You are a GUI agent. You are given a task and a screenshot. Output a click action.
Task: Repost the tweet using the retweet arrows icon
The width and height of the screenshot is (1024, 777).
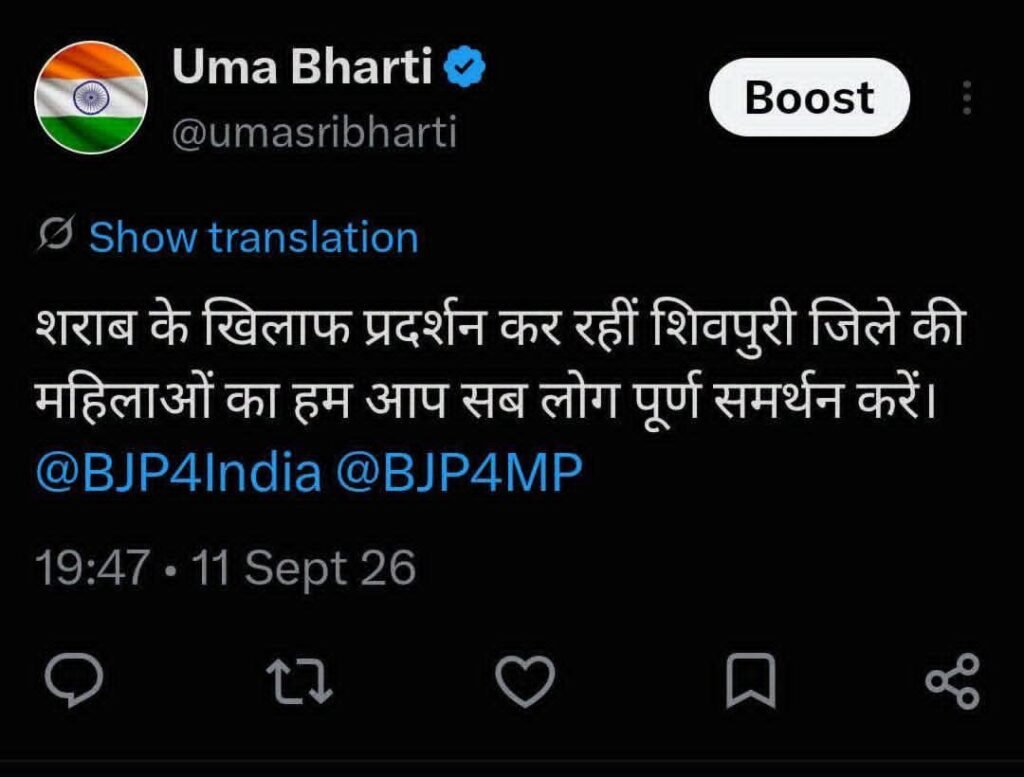pyautogui.click(x=300, y=682)
